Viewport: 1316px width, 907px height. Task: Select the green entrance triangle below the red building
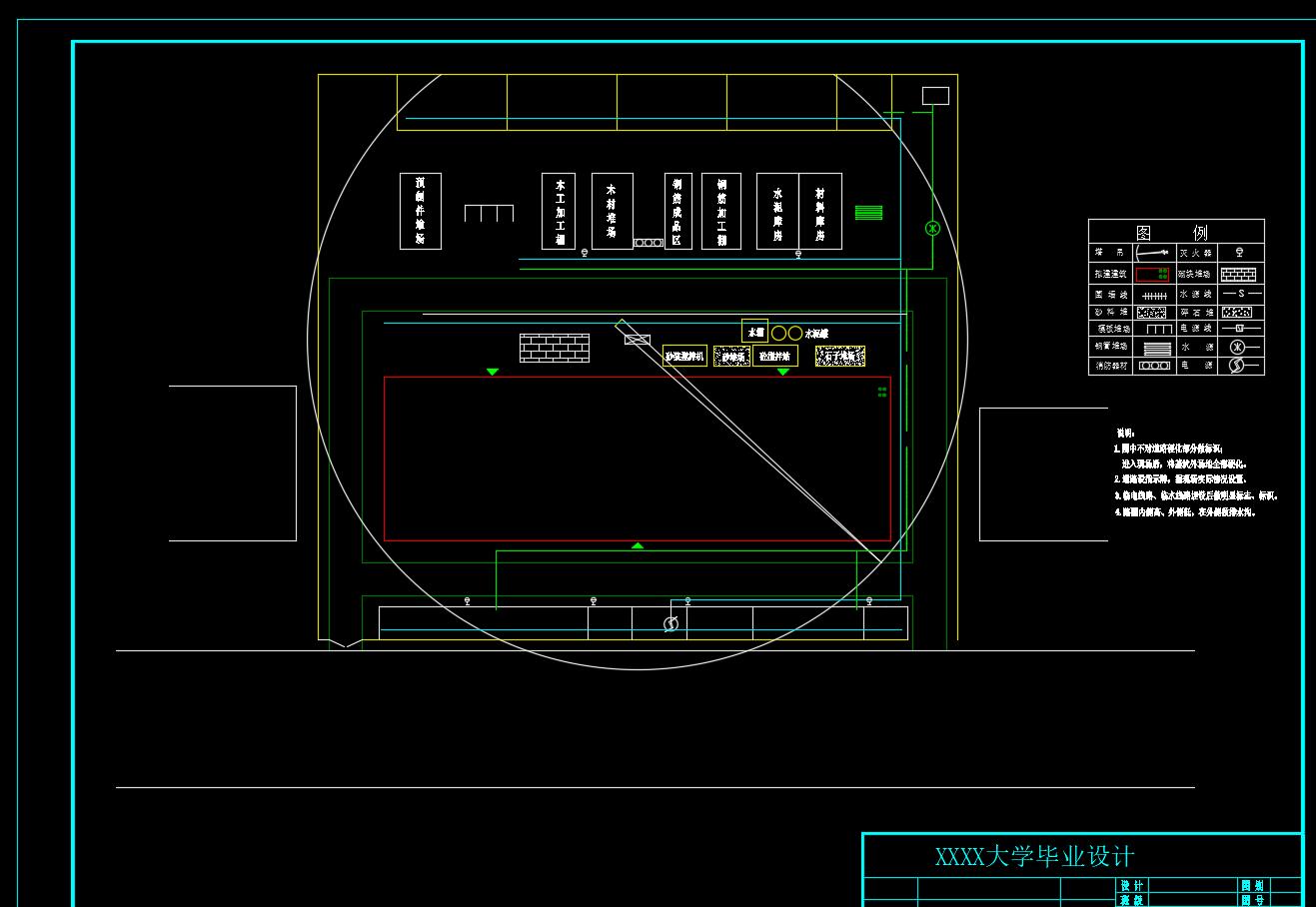[638, 545]
